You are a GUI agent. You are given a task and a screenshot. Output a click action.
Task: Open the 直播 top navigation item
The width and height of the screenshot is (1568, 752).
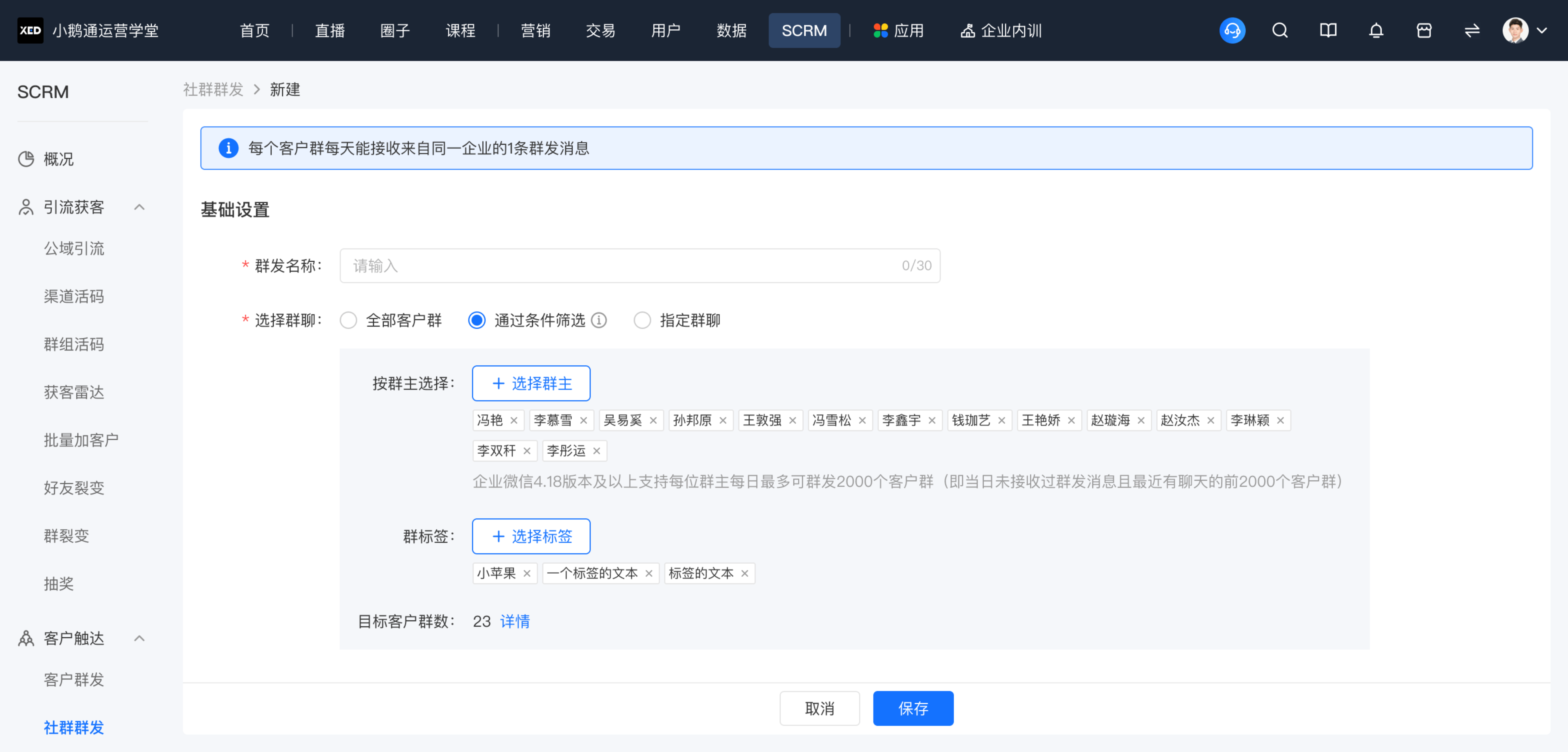[x=330, y=30]
